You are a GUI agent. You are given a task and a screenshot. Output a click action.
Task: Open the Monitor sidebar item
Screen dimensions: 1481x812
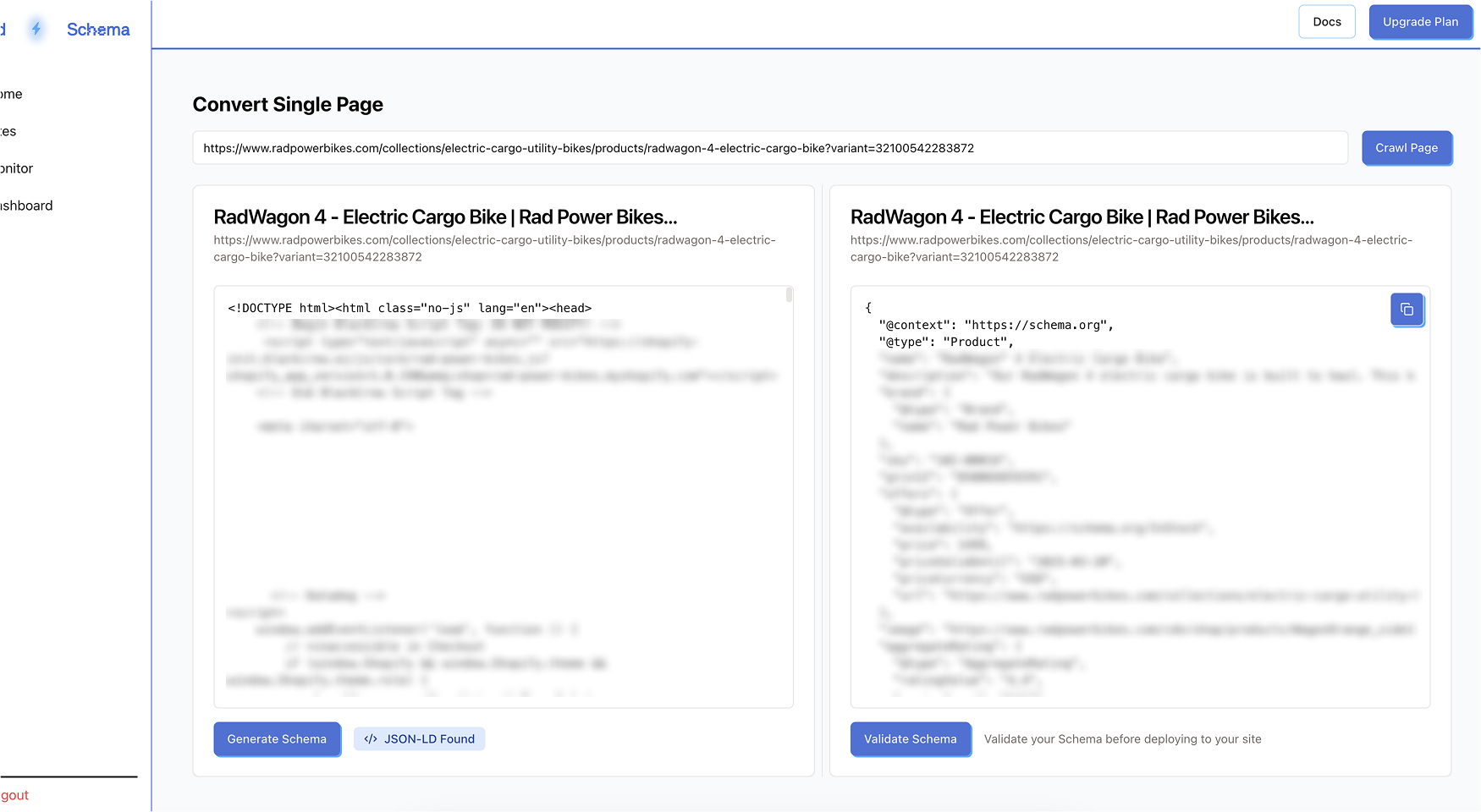(17, 168)
